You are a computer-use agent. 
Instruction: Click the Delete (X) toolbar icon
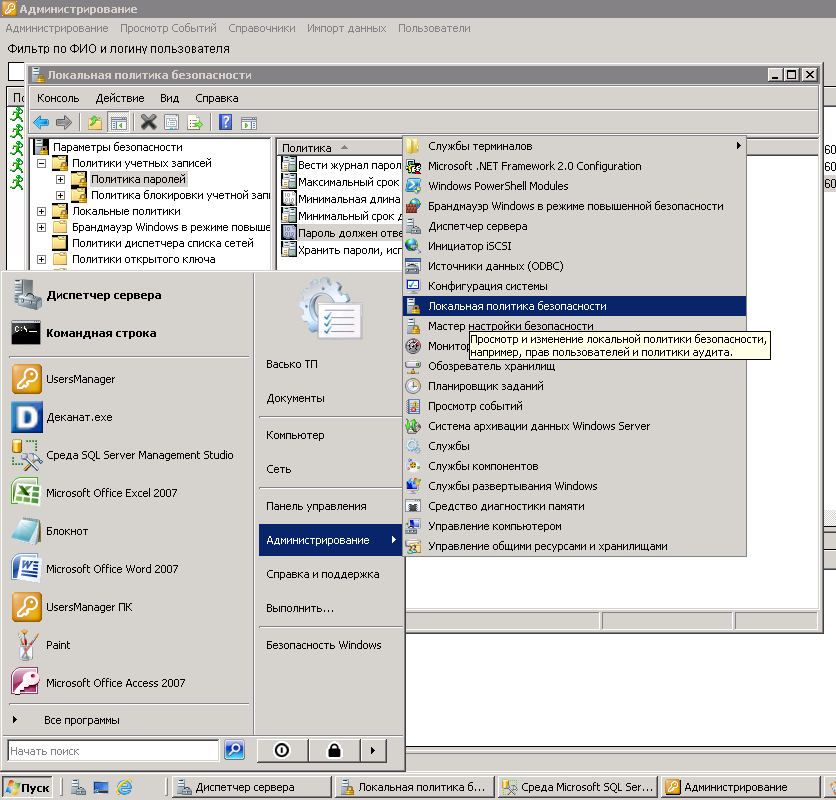tap(149, 122)
